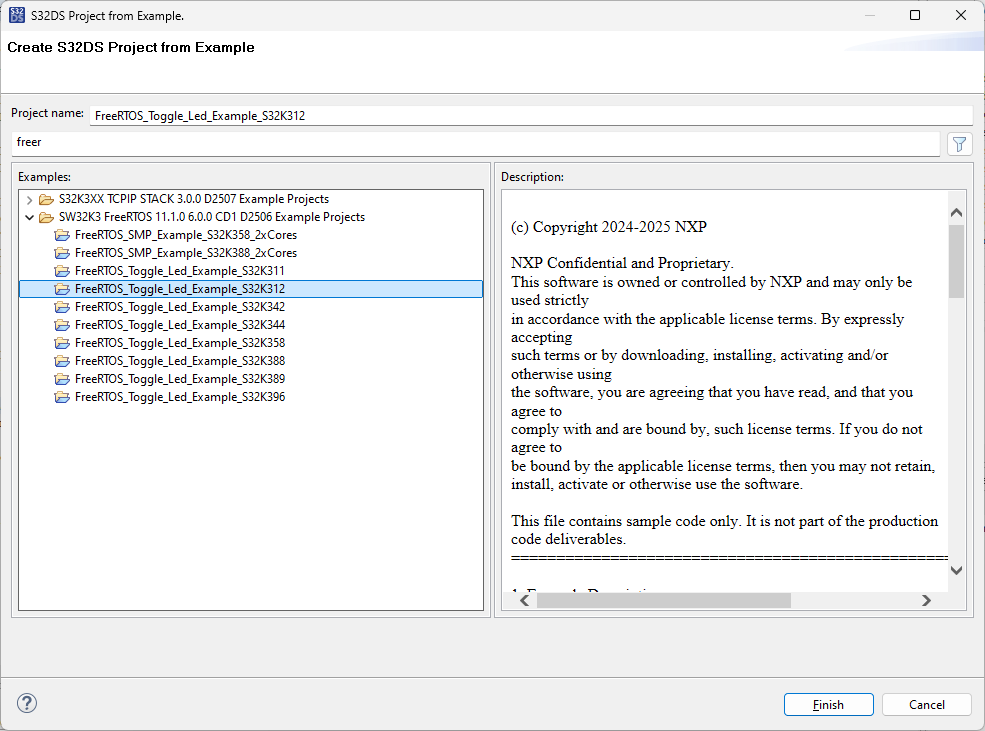
Task: Click project icon of FreeRTOS_SMP_Example_S32K358_2xCores
Action: (x=62, y=235)
